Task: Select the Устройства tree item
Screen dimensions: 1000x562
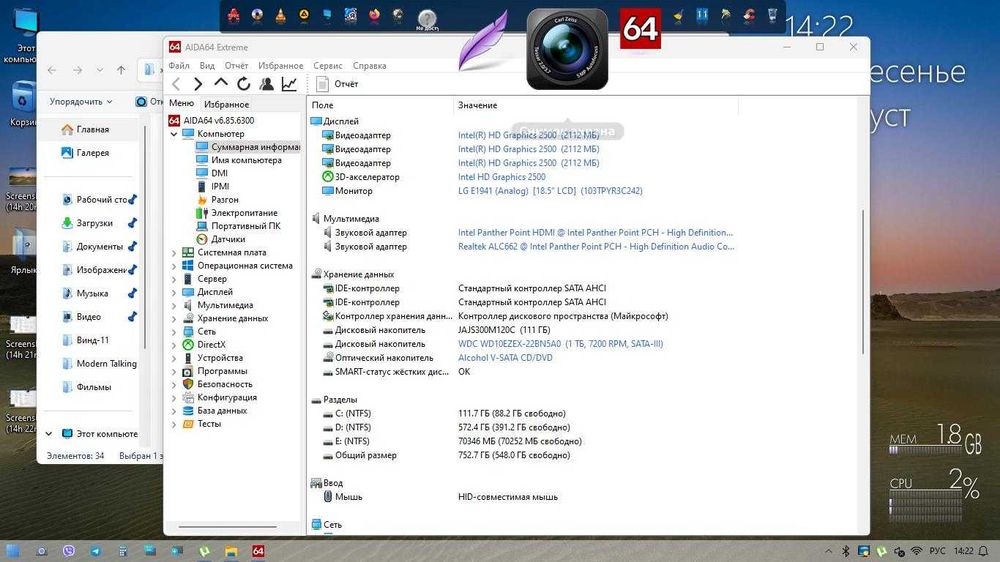Action: click(x=212, y=358)
